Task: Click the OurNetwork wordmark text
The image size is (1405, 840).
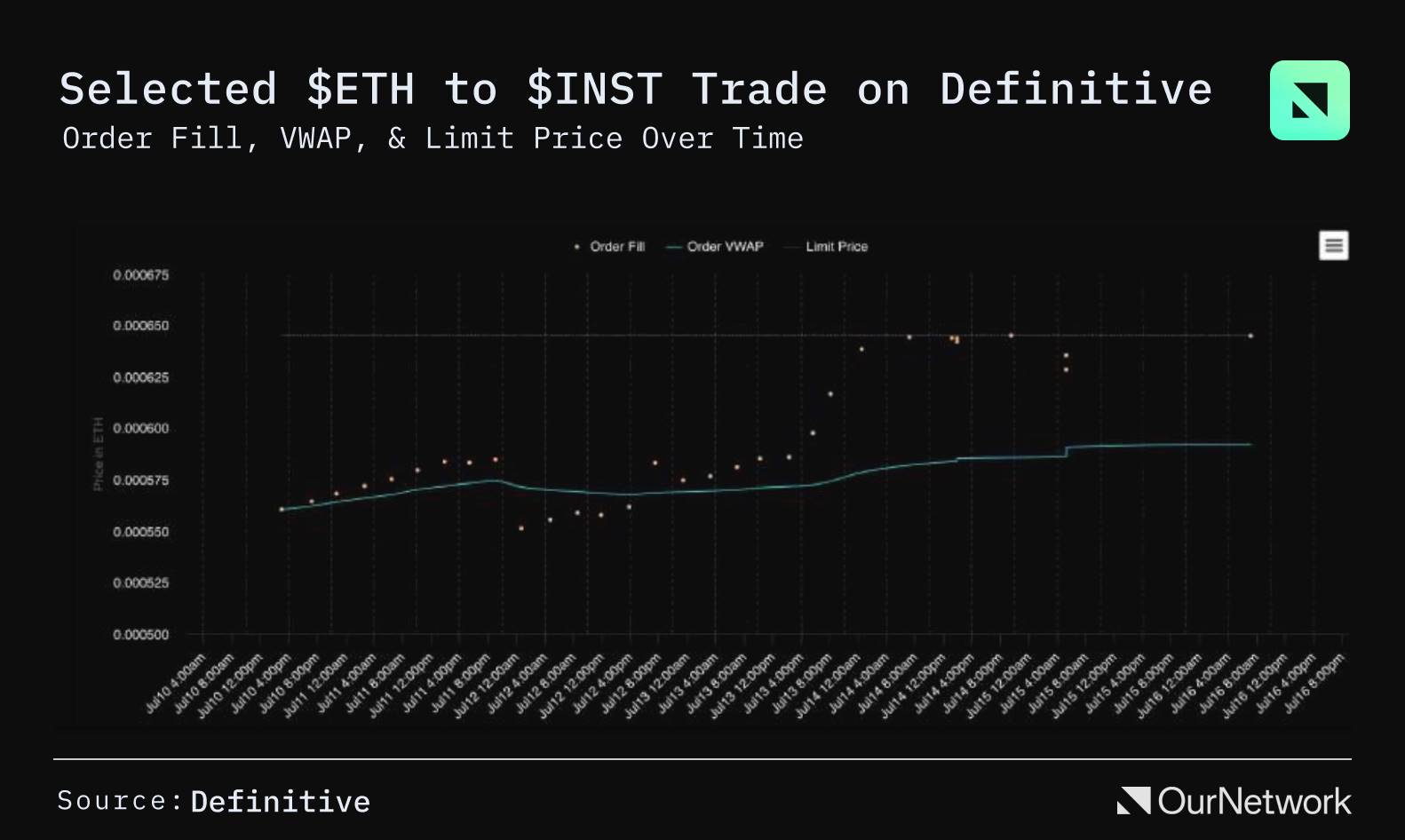Action: point(1254,801)
